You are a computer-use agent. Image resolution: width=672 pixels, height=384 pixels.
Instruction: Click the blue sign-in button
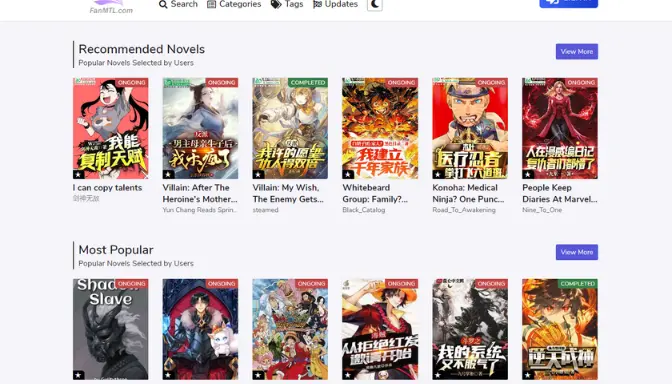click(568, 3)
